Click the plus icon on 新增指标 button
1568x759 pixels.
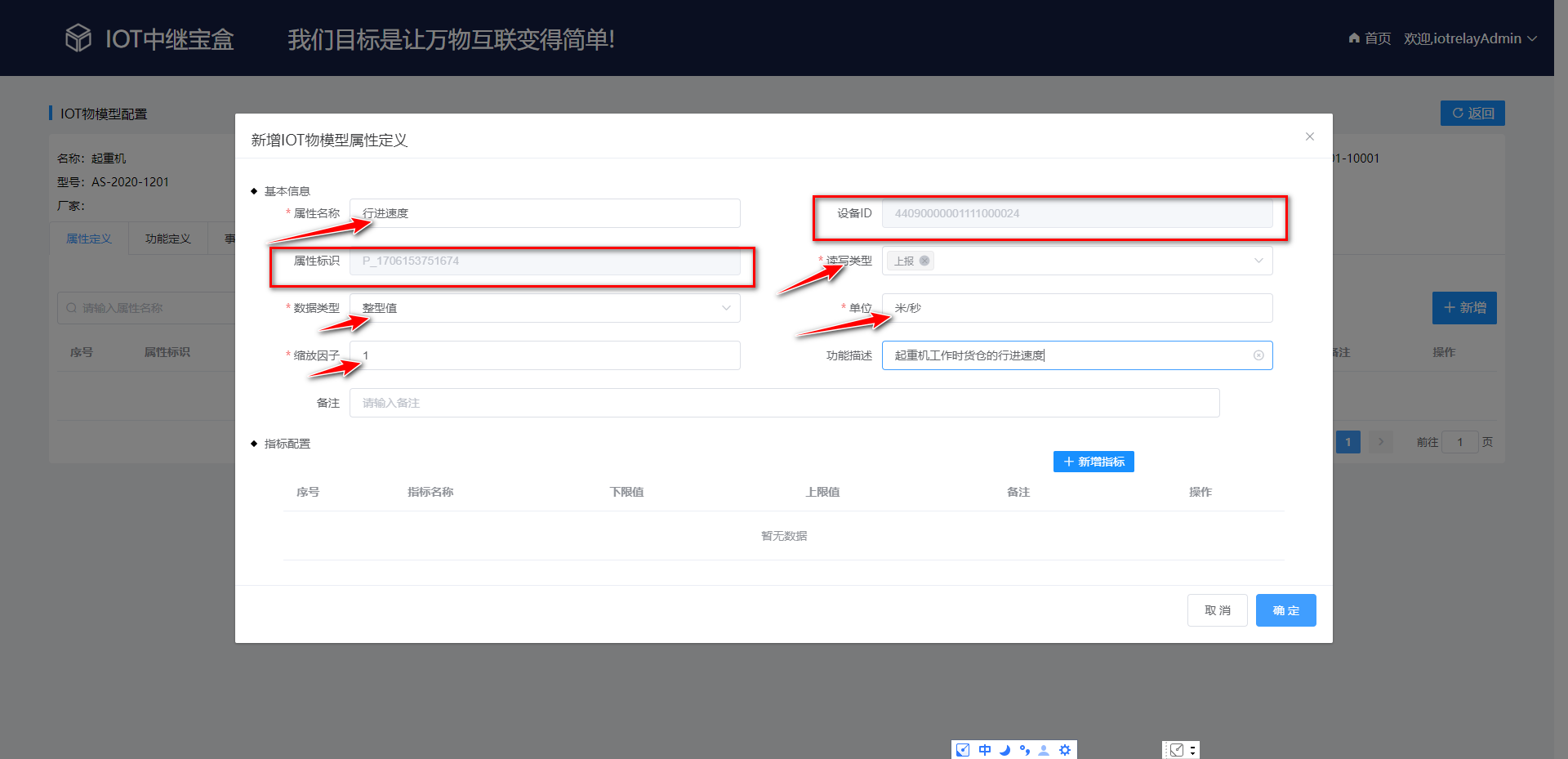(1068, 462)
